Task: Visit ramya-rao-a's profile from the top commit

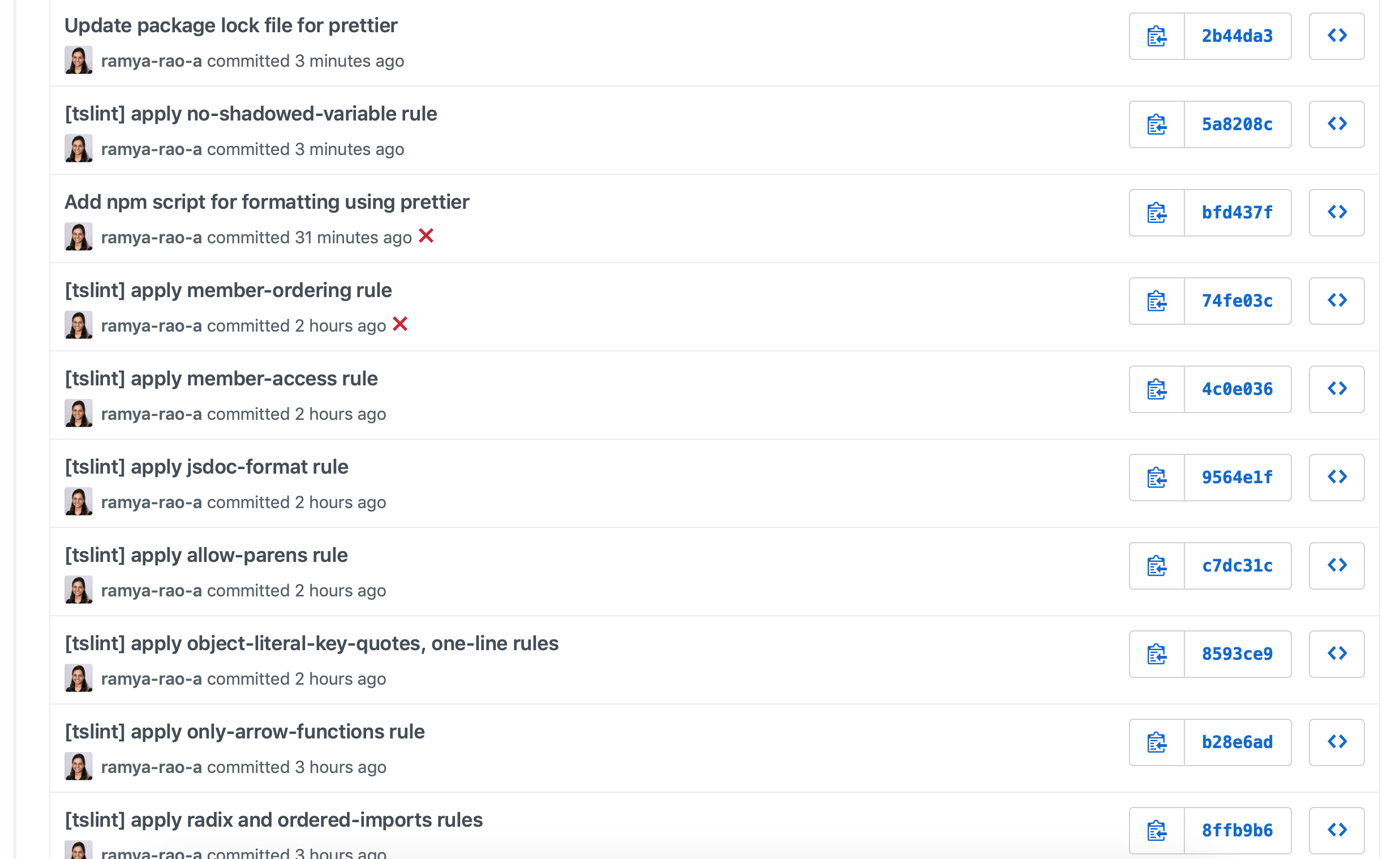Action: 151,61
